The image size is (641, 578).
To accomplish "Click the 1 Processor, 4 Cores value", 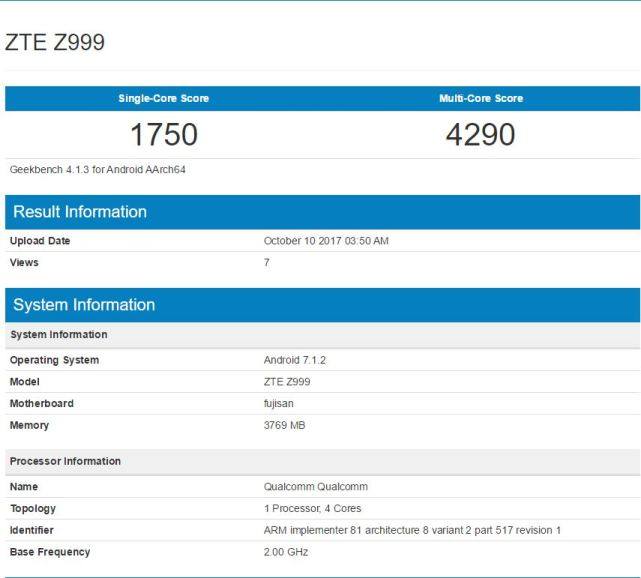I will pos(312,509).
